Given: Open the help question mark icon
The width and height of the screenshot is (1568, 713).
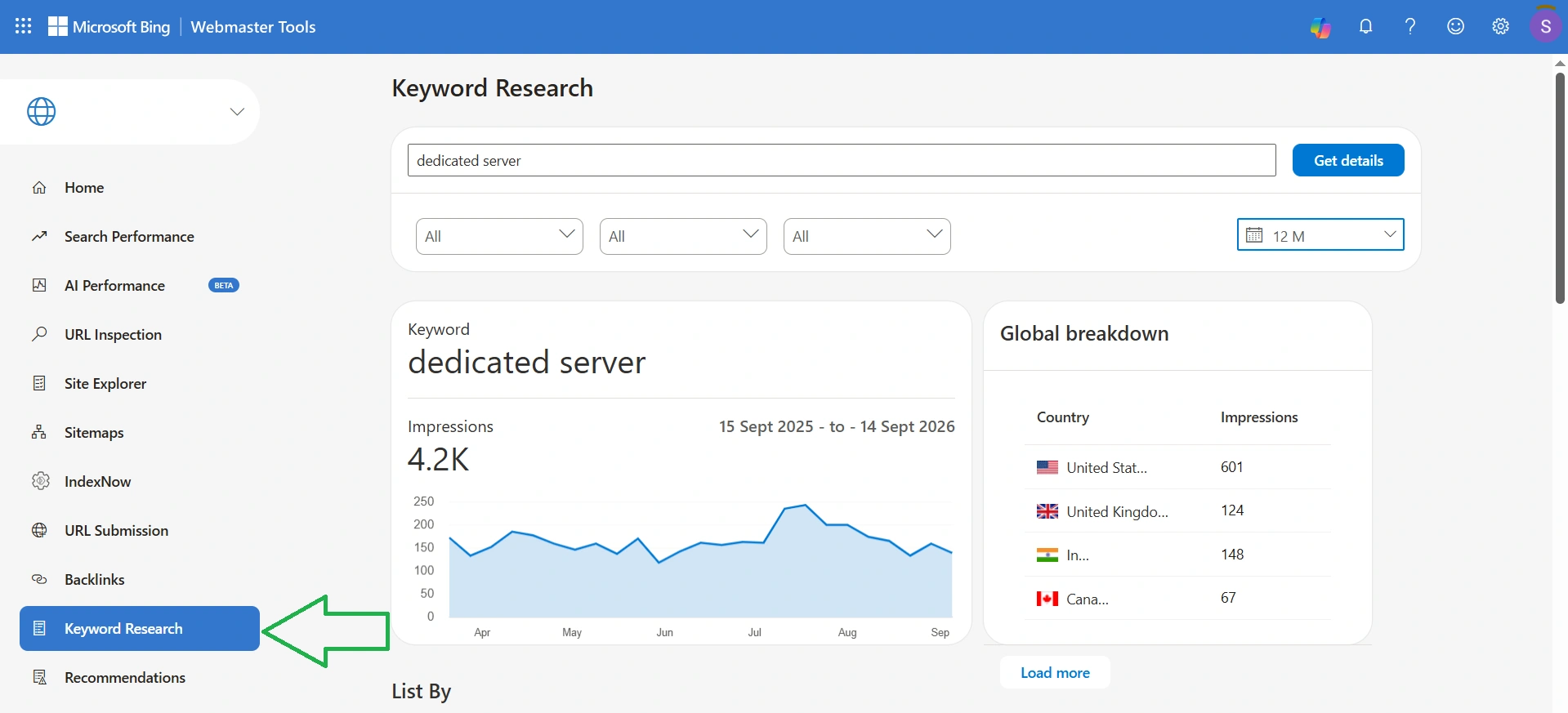Looking at the screenshot, I should point(1410,26).
